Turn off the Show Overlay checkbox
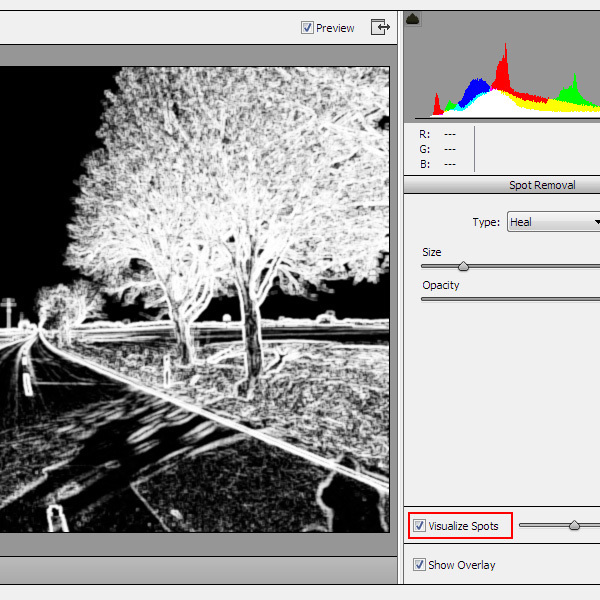Screen dimensions: 600x600 point(420,565)
